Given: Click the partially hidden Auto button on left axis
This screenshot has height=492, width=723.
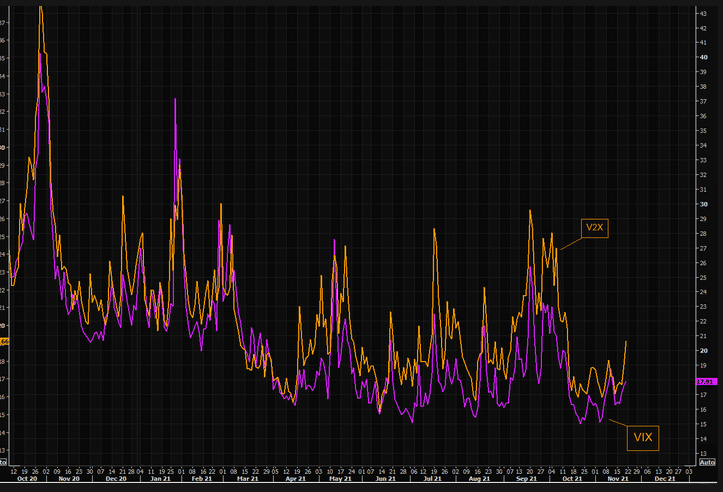Looking at the screenshot, I should tap(3, 462).
